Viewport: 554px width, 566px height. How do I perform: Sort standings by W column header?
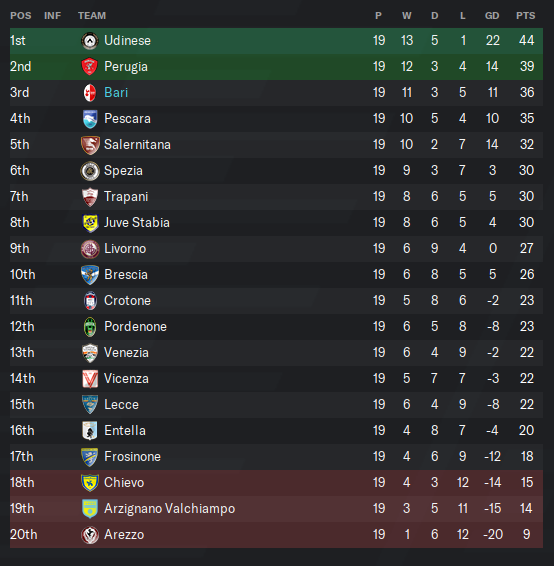point(407,16)
